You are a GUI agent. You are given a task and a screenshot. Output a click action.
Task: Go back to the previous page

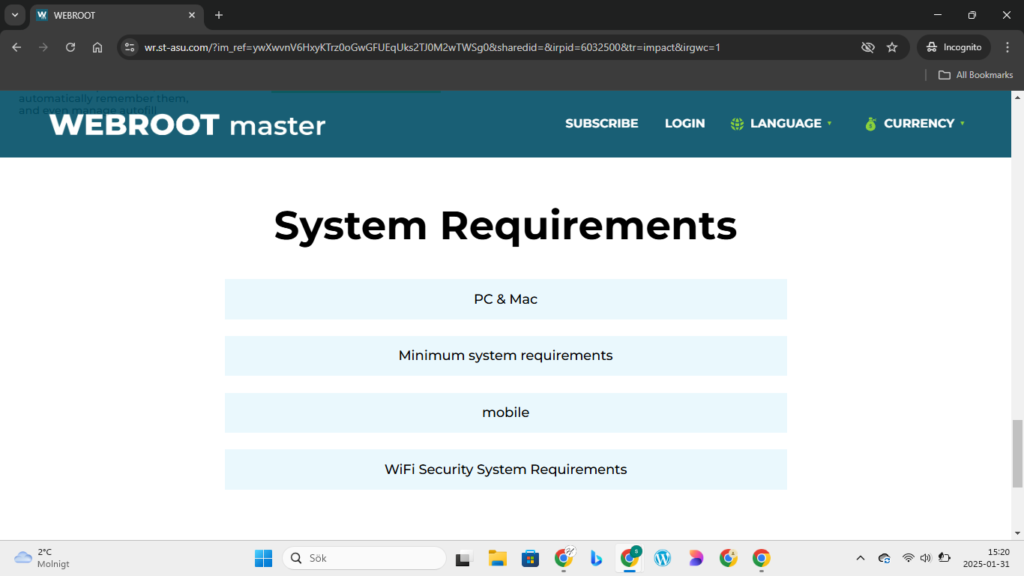tap(16, 47)
